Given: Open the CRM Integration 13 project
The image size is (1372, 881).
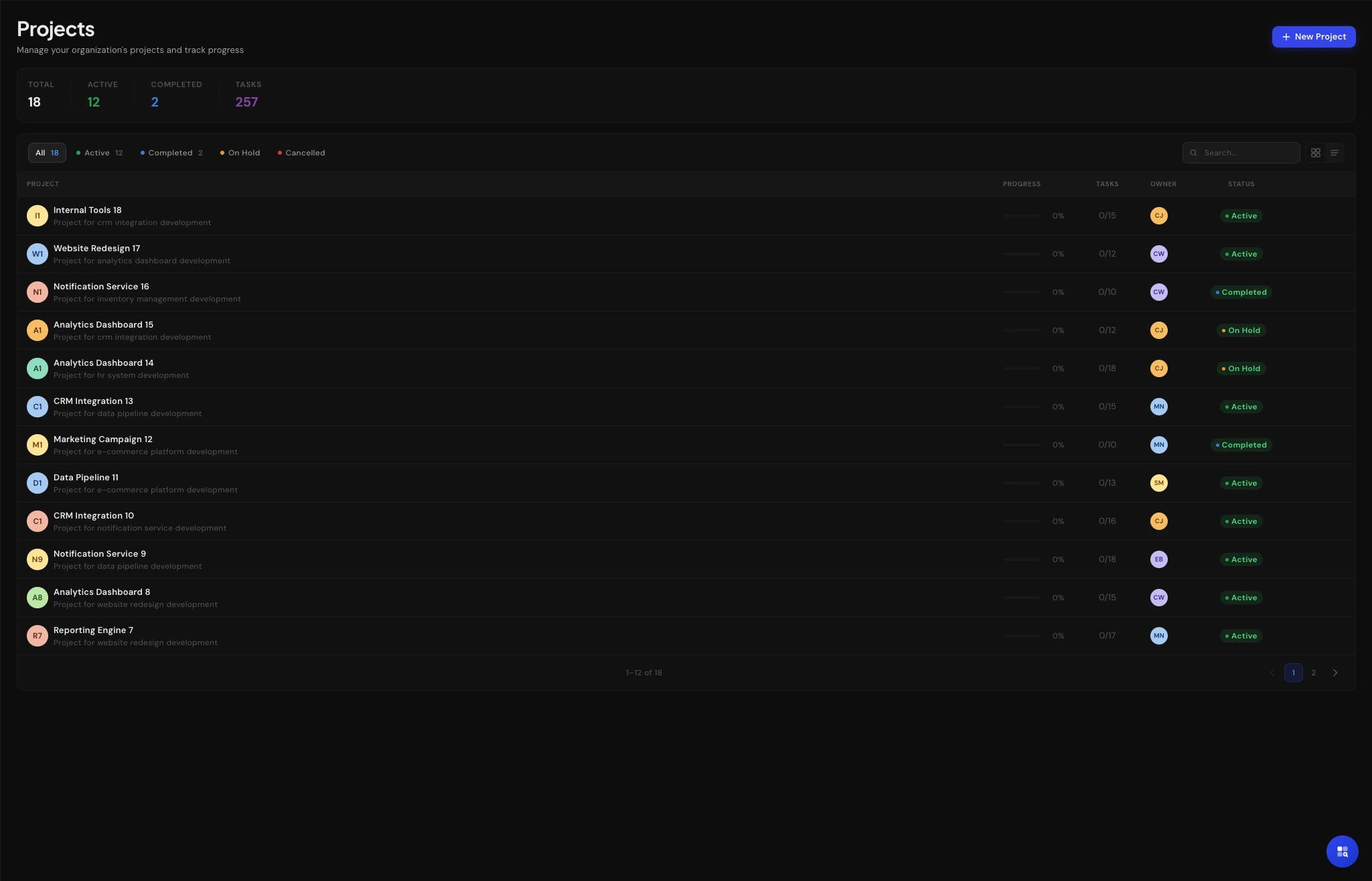Looking at the screenshot, I should [x=93, y=401].
